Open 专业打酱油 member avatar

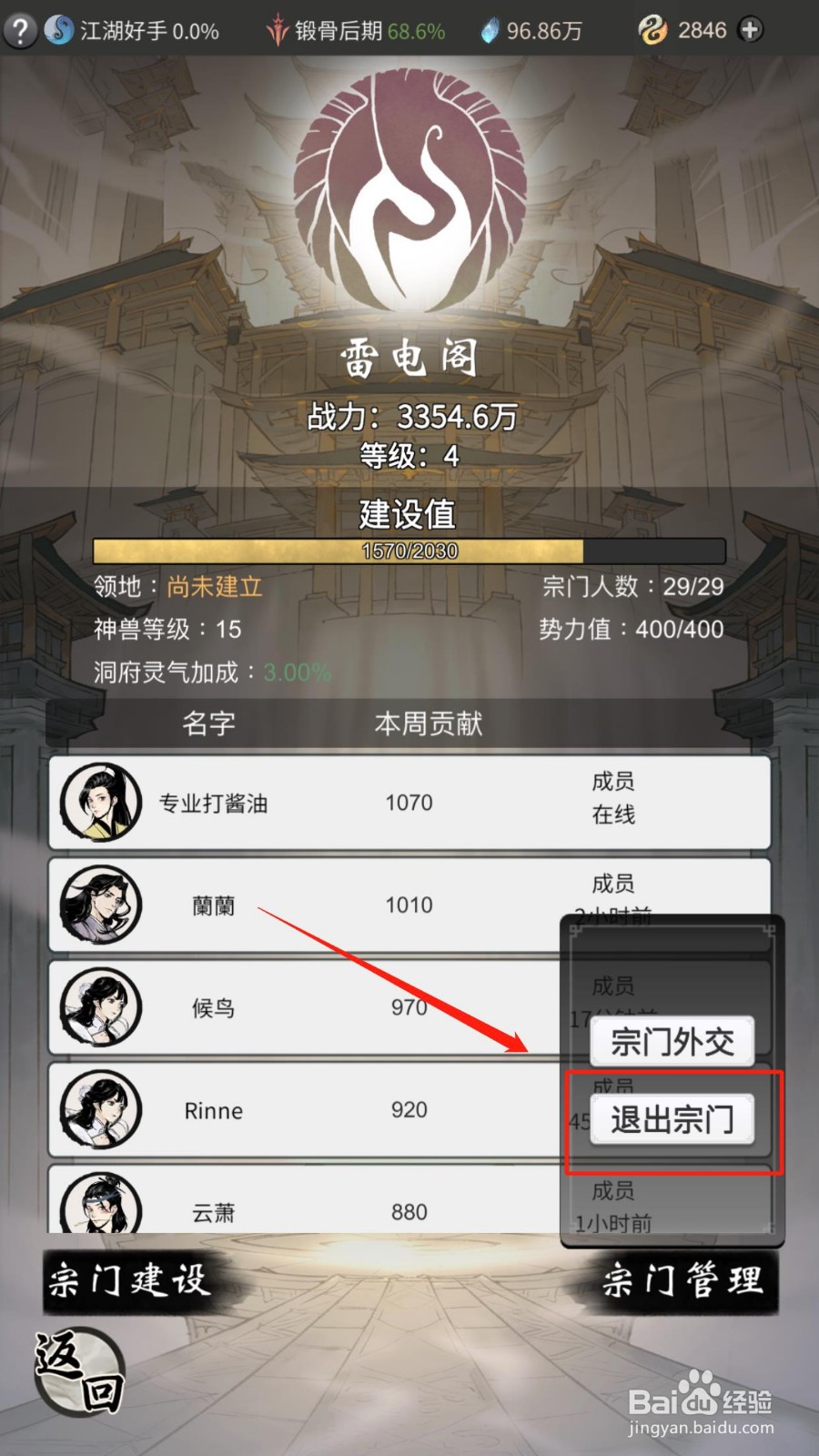pyautogui.click(x=101, y=803)
